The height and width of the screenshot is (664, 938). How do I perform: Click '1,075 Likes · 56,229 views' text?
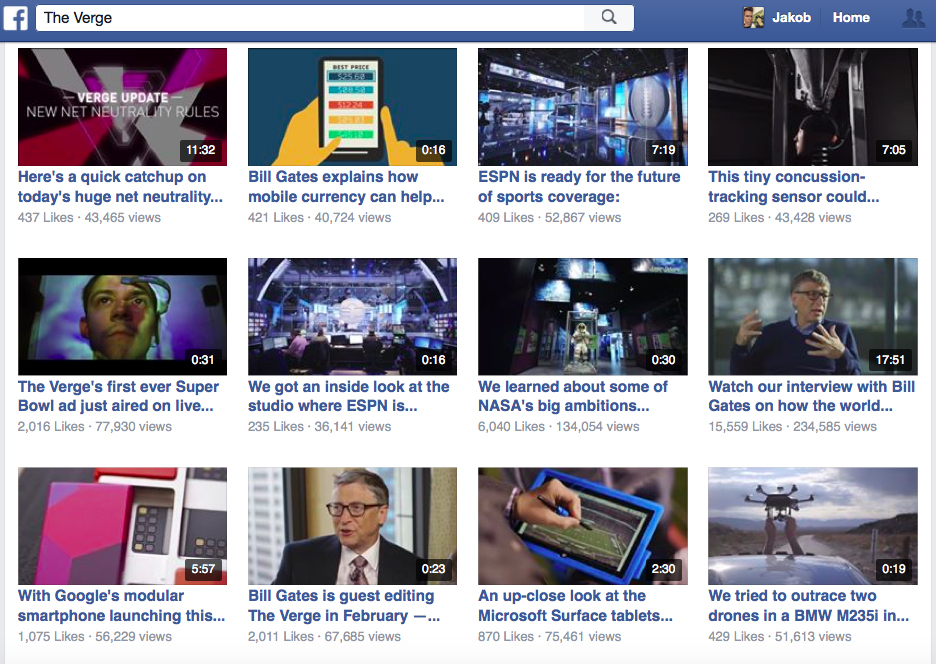pyautogui.click(x=95, y=636)
